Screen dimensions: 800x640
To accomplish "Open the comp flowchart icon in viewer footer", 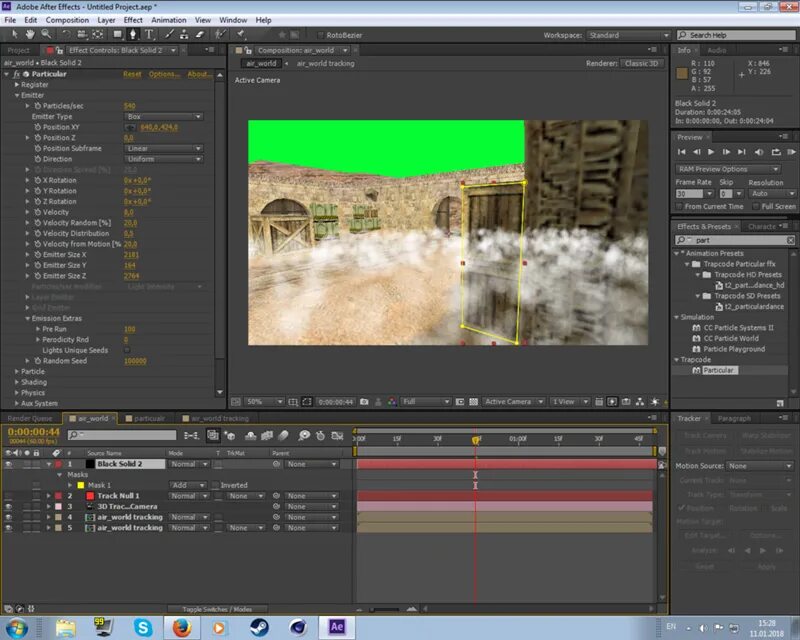I will point(640,402).
